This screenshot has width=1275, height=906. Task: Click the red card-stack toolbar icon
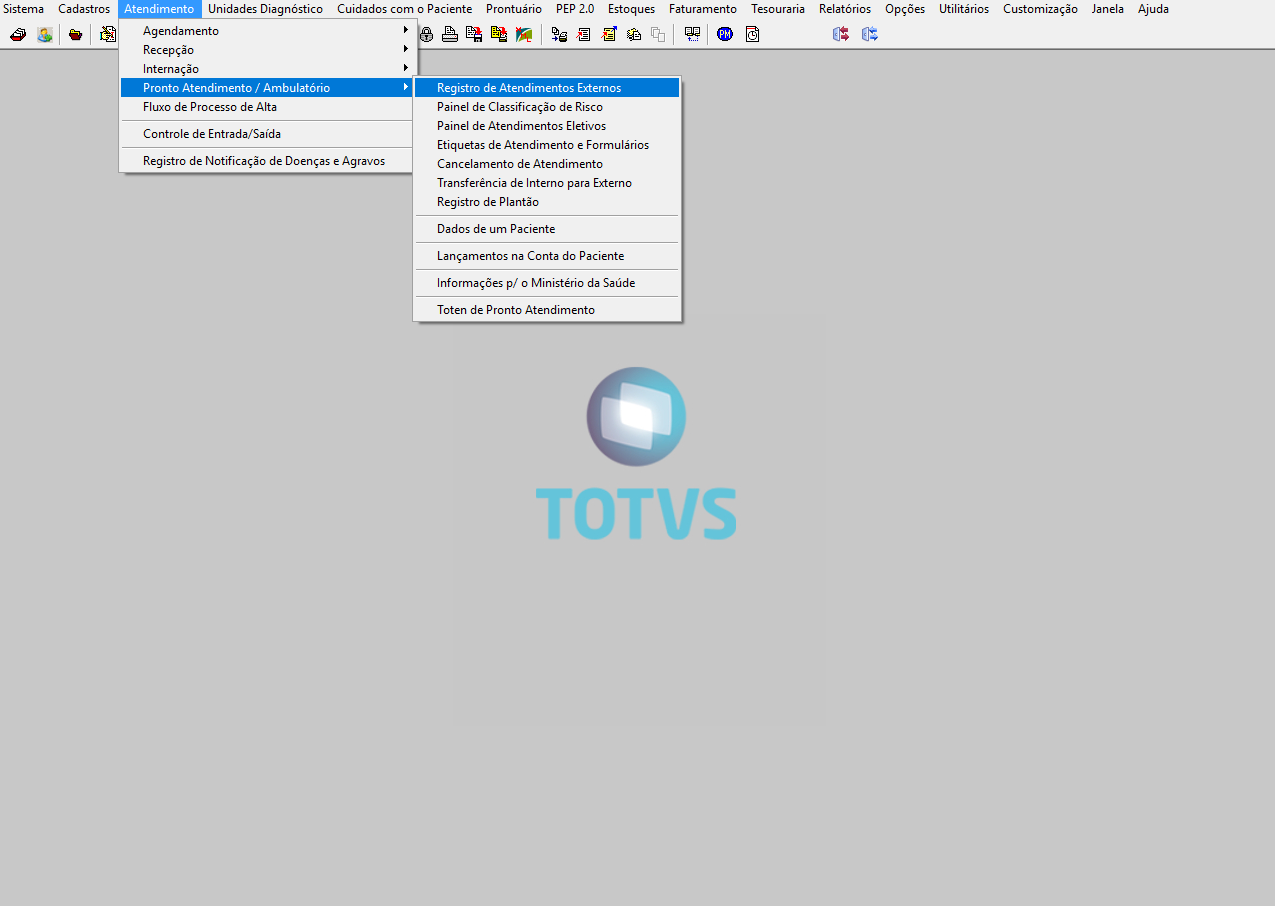(x=18, y=34)
